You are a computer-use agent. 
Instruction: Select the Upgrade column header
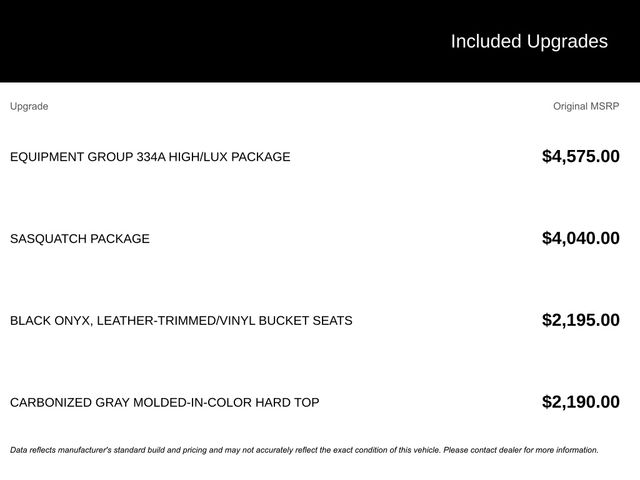(29, 106)
